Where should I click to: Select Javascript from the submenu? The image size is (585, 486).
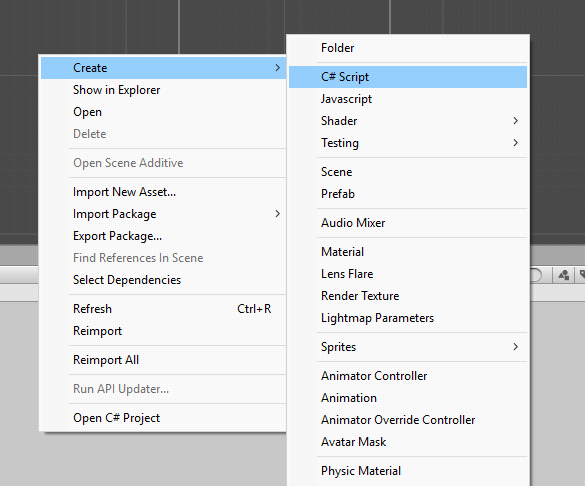(408, 99)
